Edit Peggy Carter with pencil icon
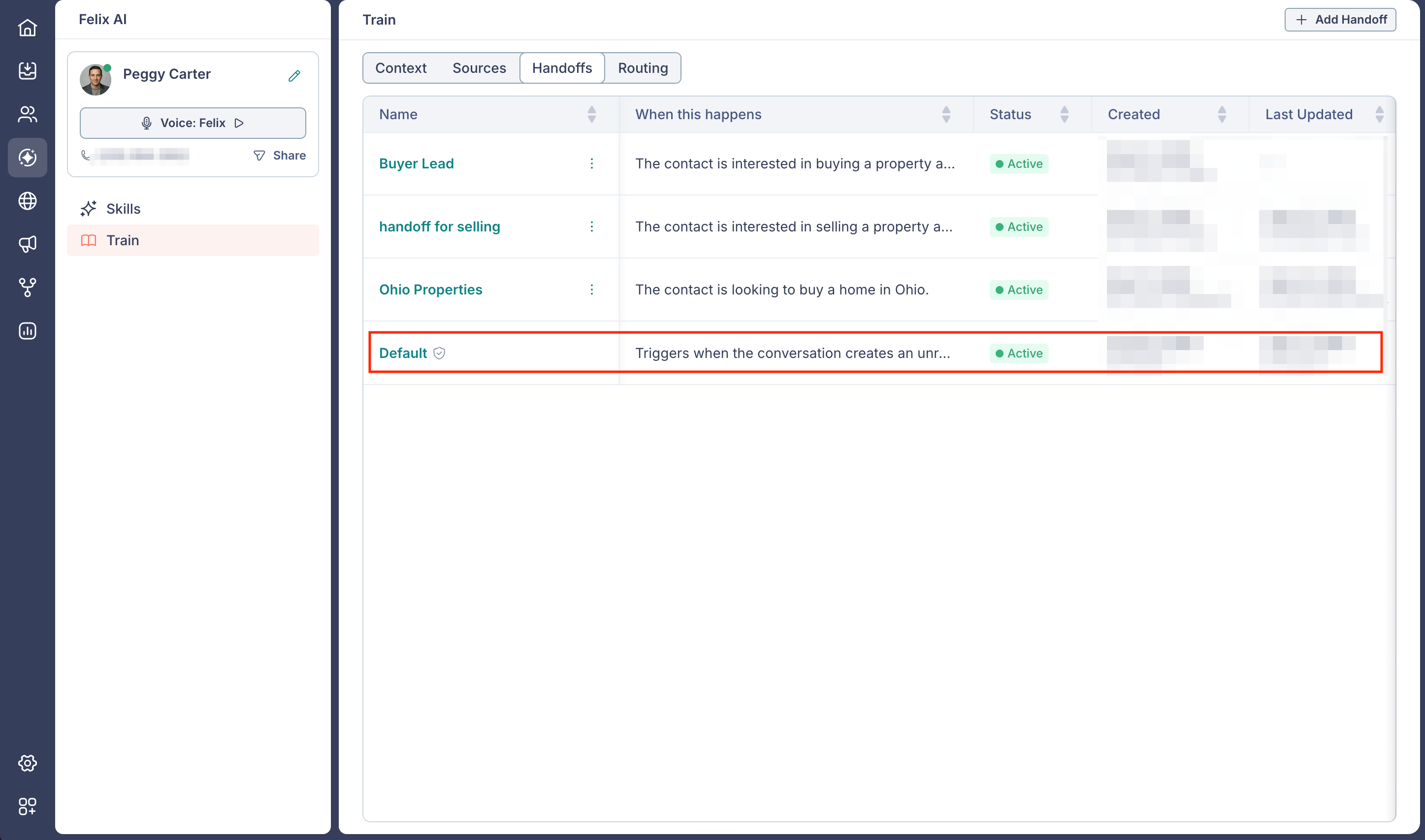Viewport: 1425px width, 840px height. coord(294,75)
